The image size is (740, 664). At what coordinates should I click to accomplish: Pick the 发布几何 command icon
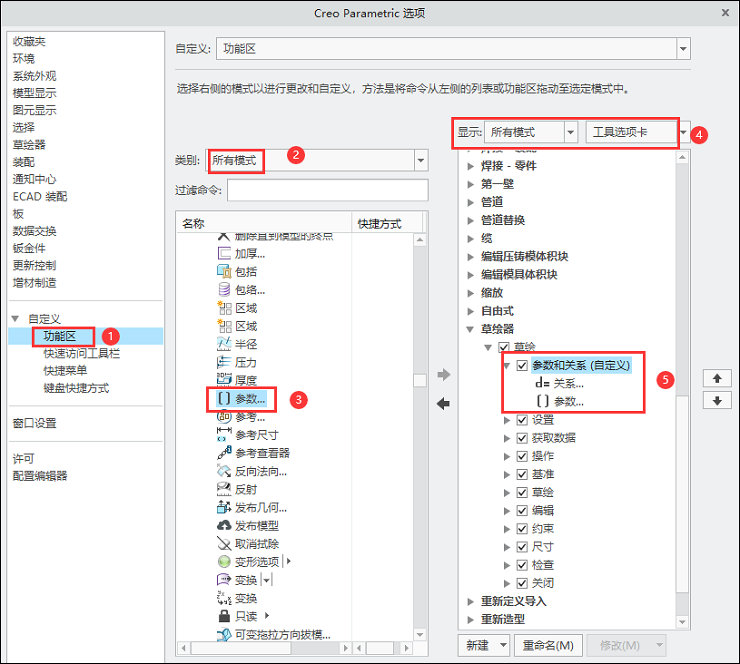224,507
